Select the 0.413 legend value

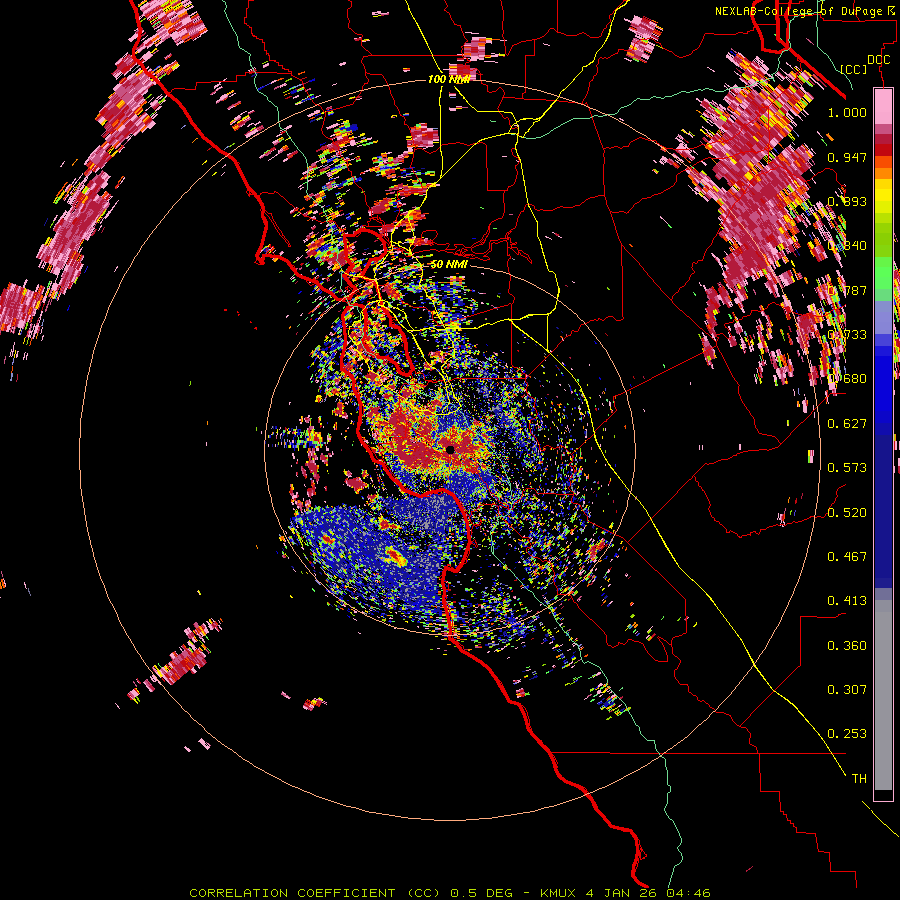[x=847, y=601]
